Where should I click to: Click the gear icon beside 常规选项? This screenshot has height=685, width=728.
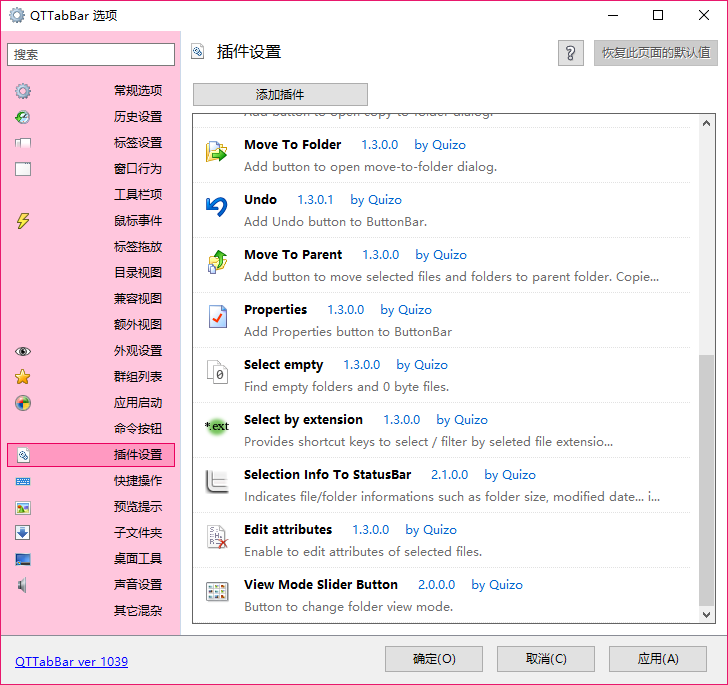[x=23, y=91]
